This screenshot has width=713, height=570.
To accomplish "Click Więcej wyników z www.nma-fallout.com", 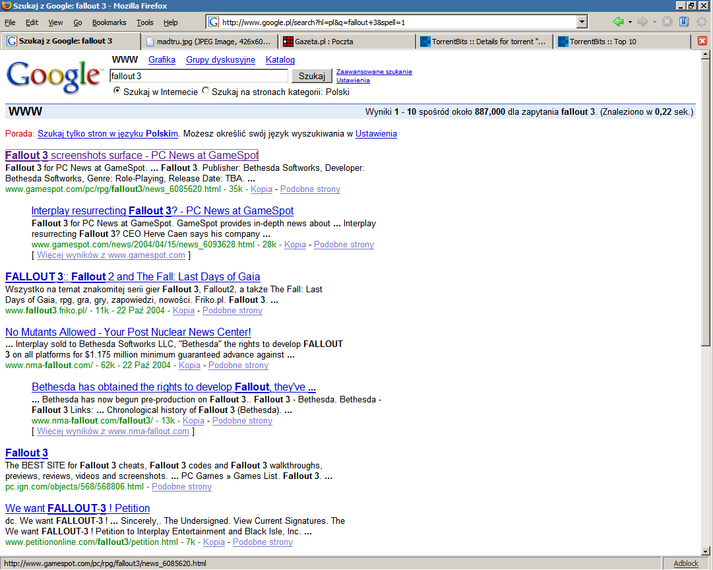I will point(113,431).
